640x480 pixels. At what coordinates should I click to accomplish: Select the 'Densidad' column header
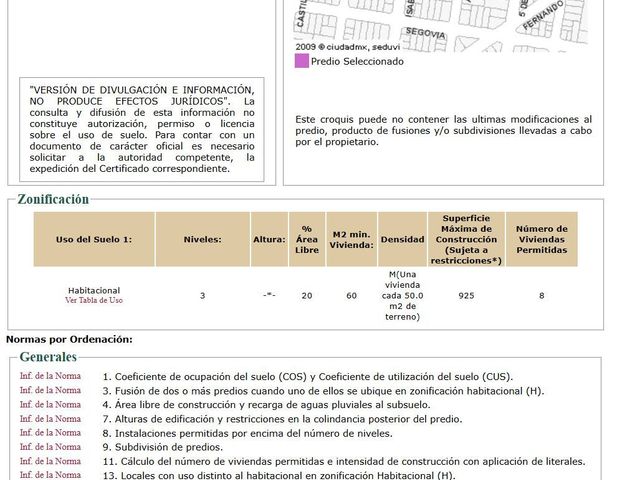click(402, 239)
